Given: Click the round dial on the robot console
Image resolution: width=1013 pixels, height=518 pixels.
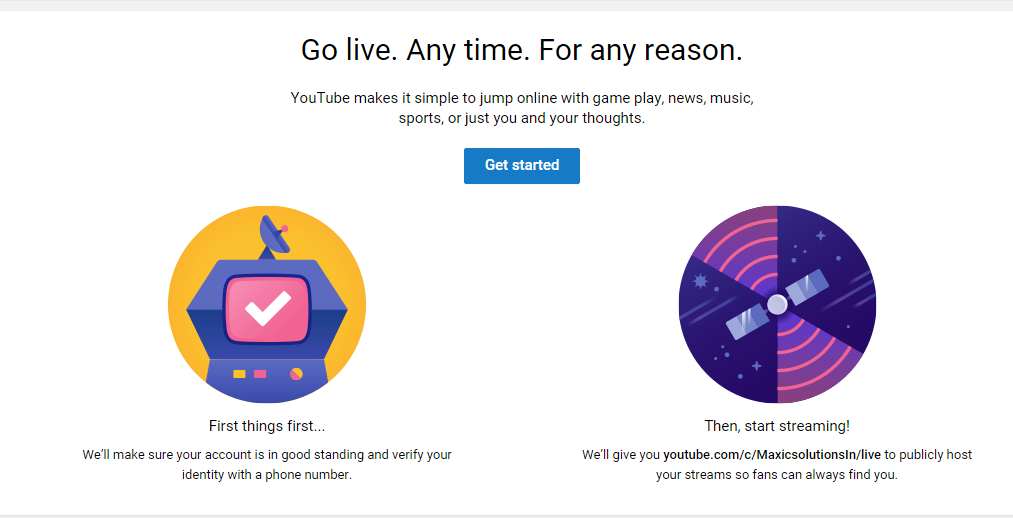Looking at the screenshot, I should [x=296, y=374].
